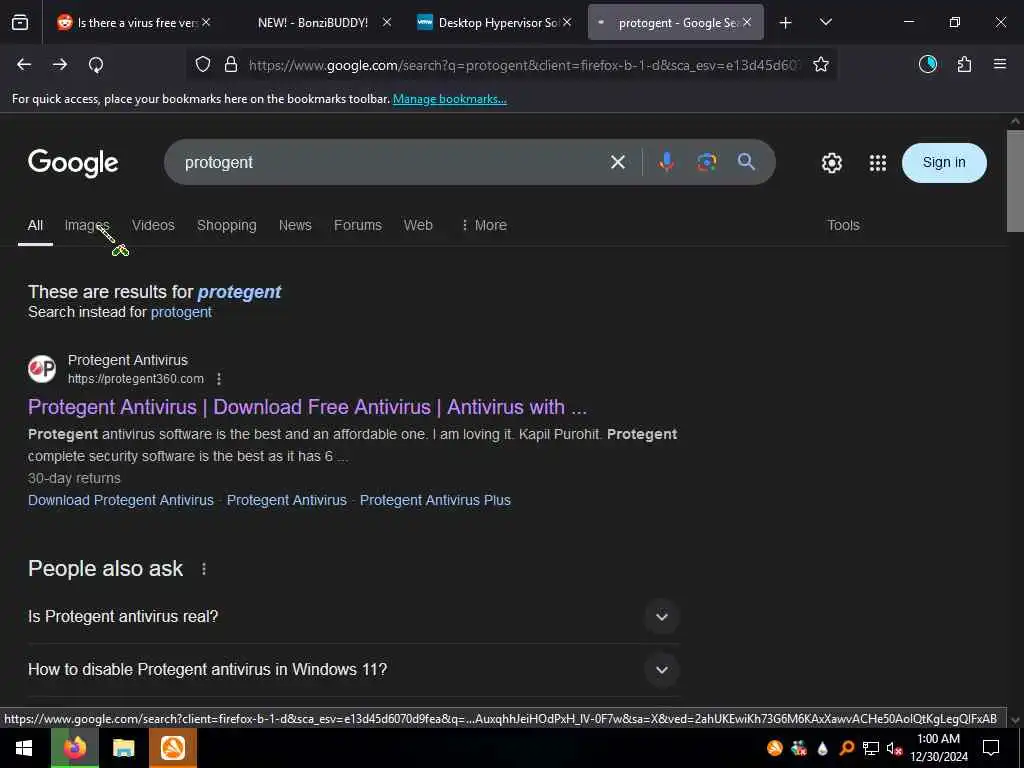Open the list all tabs dropdown arrow
The height and width of the screenshot is (768, 1024).
pos(825,22)
